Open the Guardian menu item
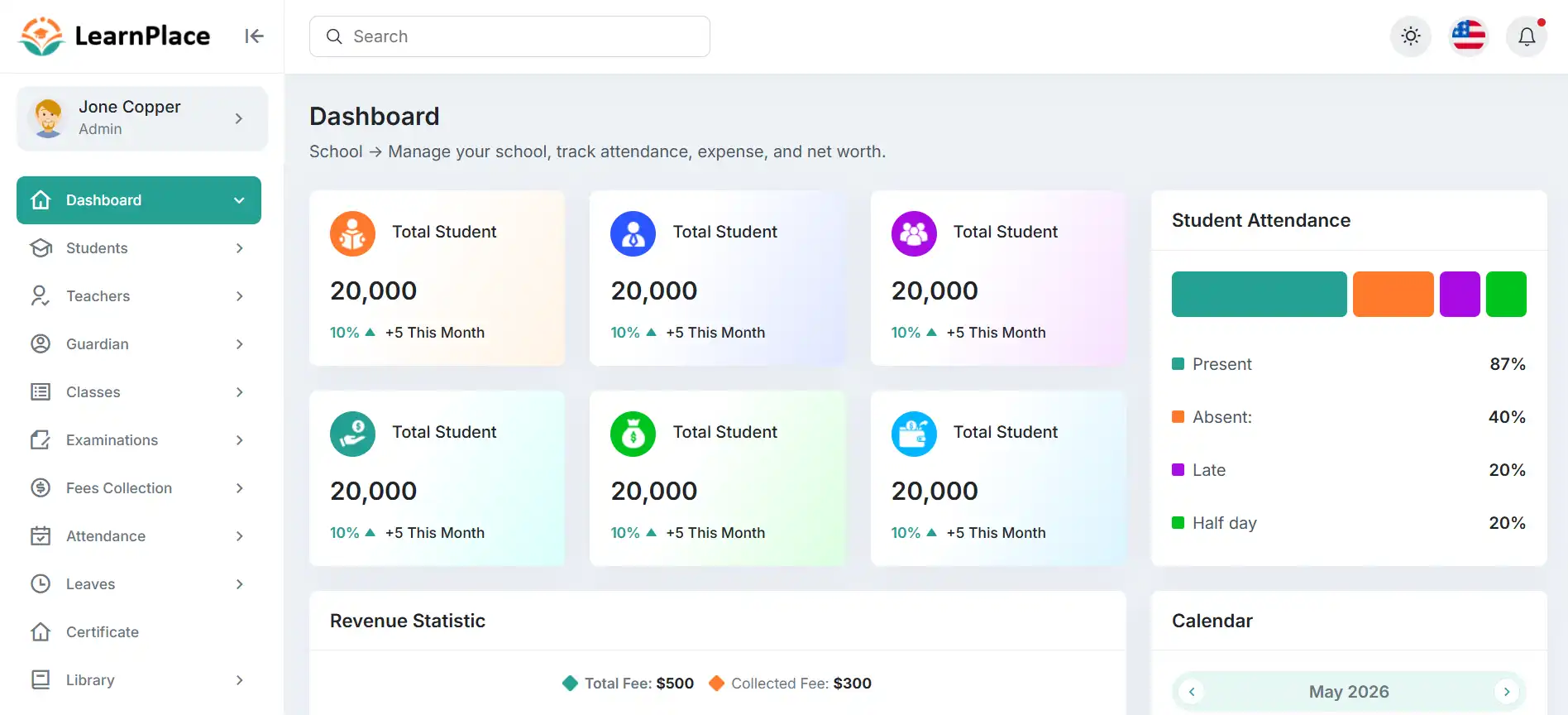The height and width of the screenshot is (715, 1568). [x=139, y=344]
